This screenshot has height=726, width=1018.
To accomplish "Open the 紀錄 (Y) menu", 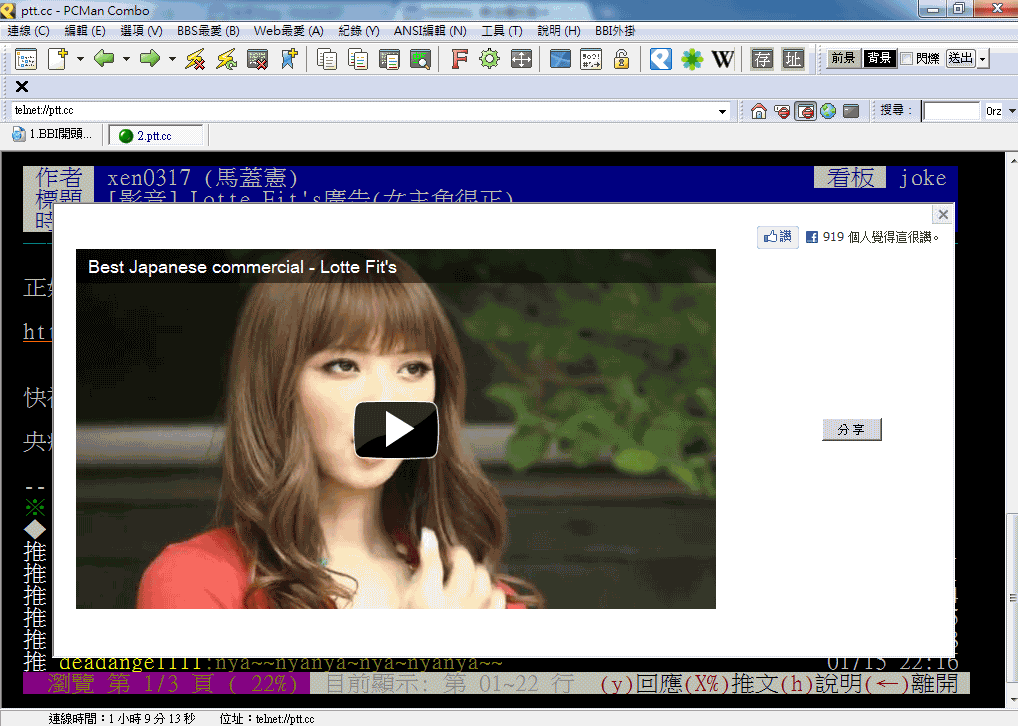I will click(358, 31).
